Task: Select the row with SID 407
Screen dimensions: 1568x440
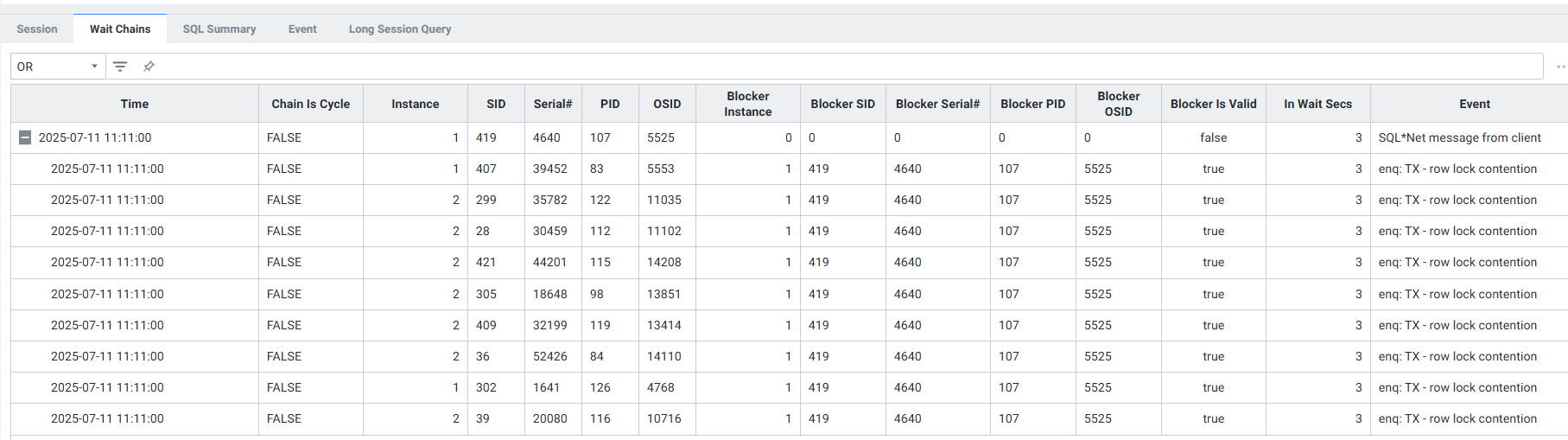Action: tap(789, 169)
